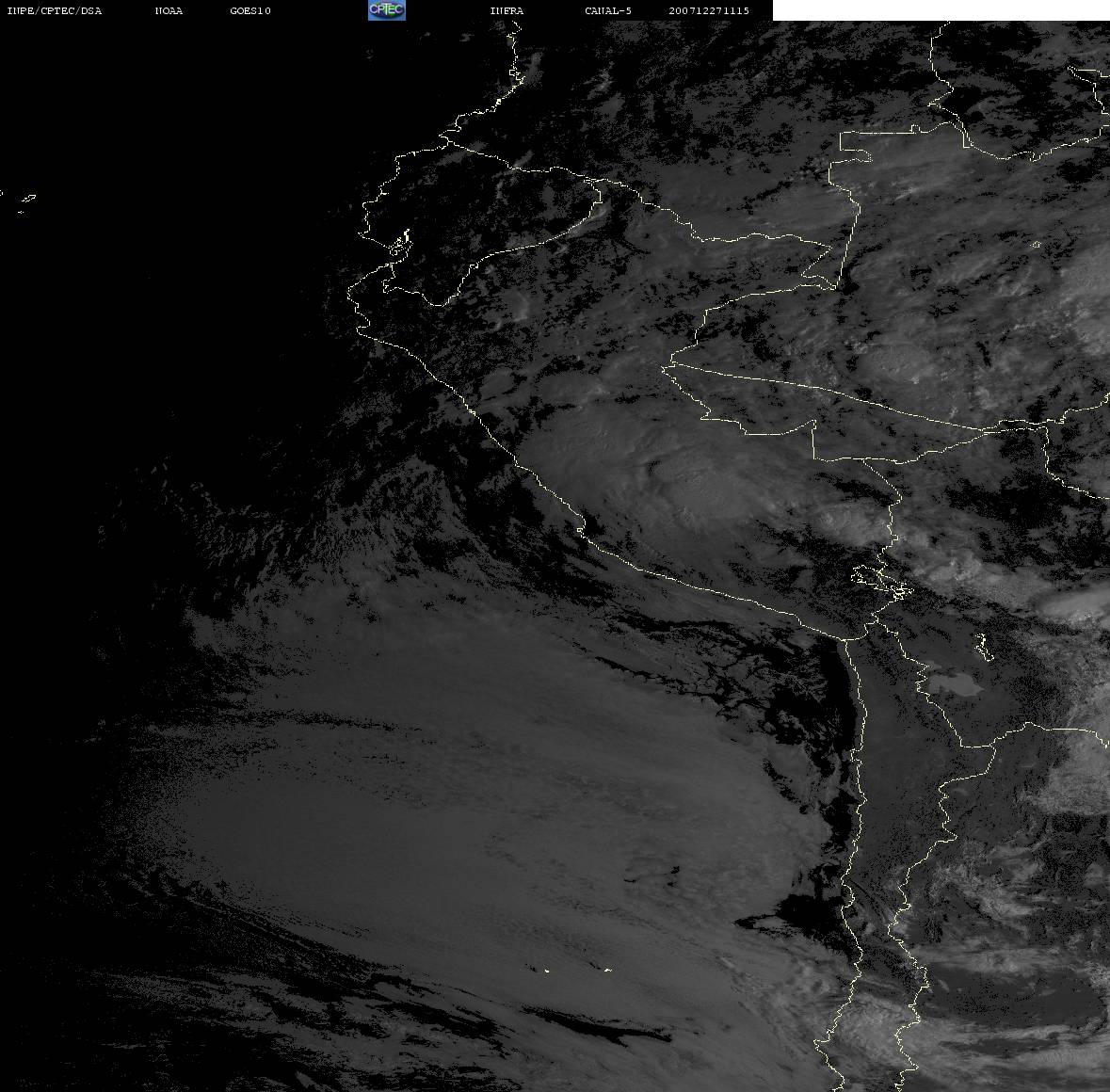Click the bright Salar de Uyuni patch

(953, 684)
